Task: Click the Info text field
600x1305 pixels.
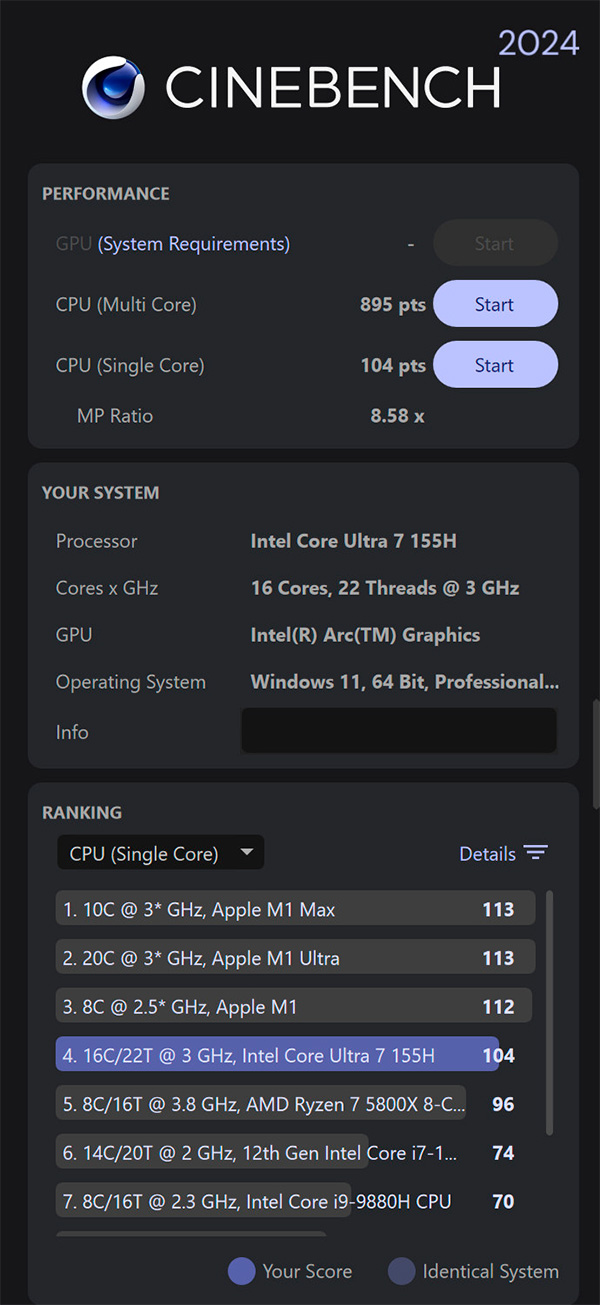Action: click(398, 731)
